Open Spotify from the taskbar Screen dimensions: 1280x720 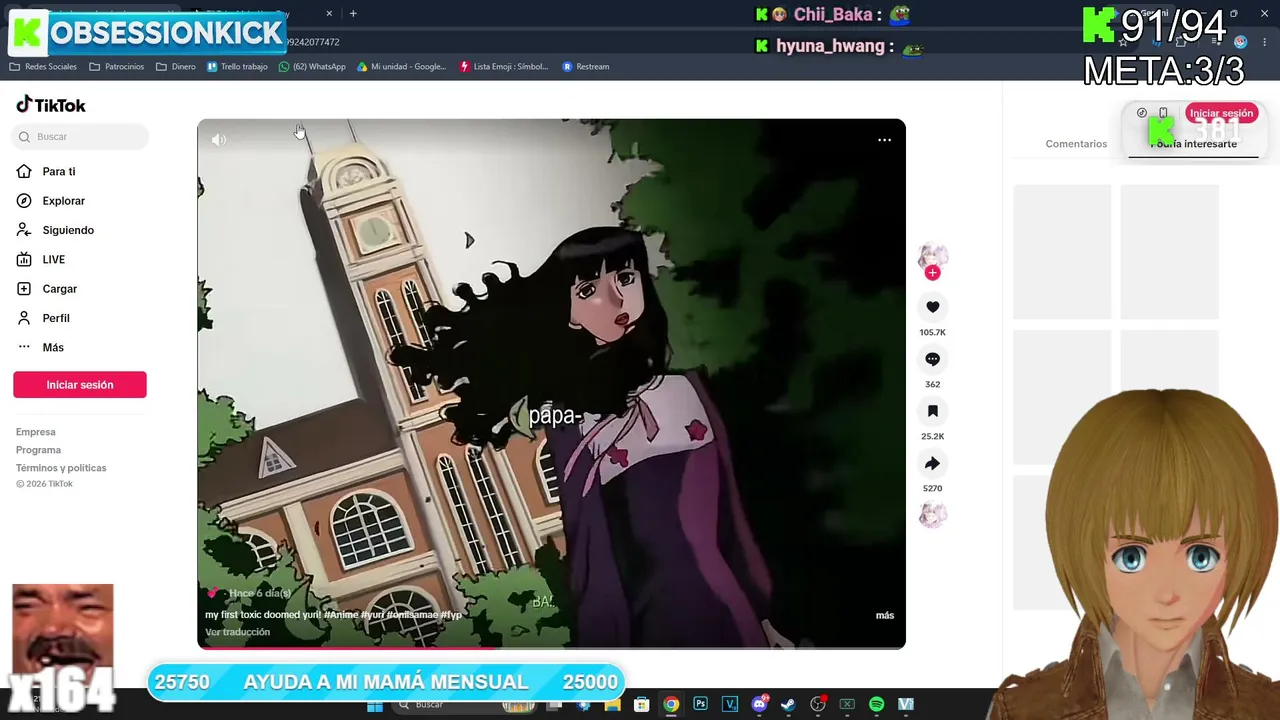877,705
